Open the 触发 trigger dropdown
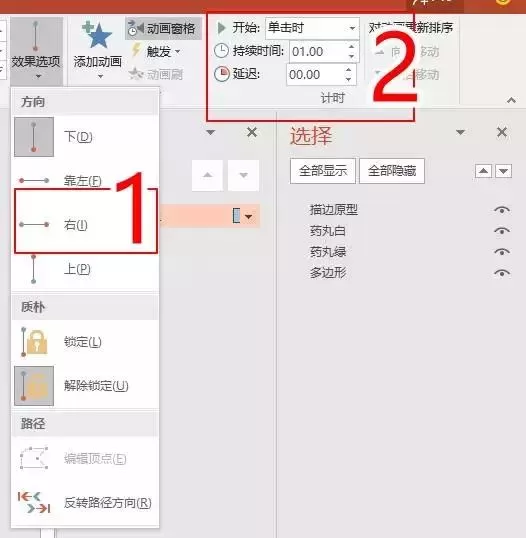 [157, 51]
